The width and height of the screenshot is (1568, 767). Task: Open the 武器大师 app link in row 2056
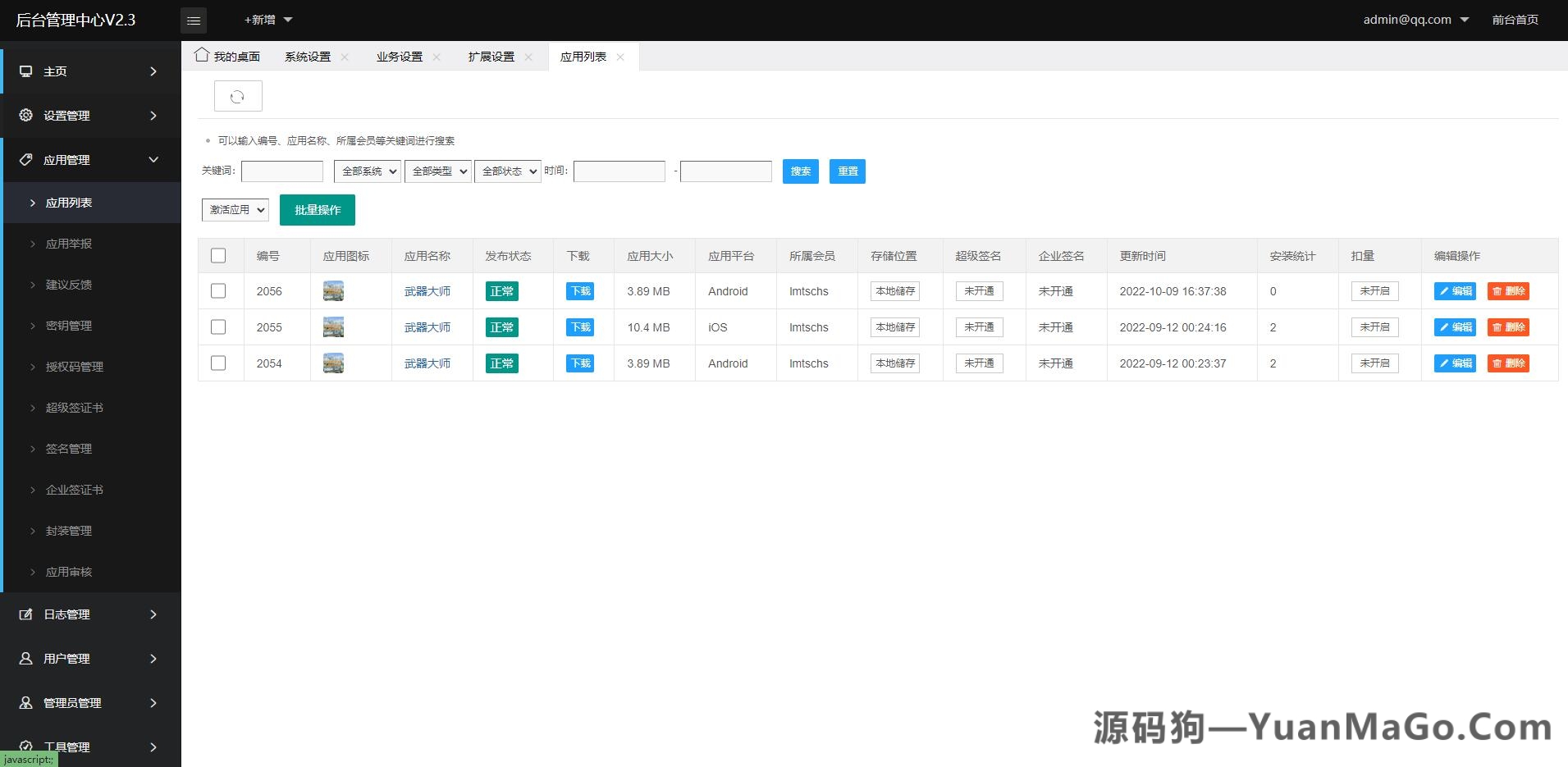[x=427, y=290]
